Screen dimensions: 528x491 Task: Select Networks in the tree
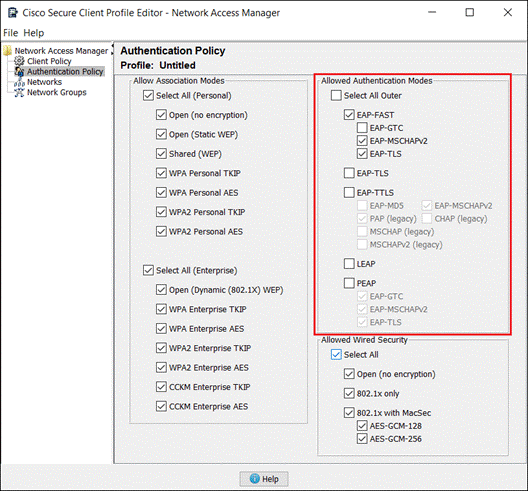(x=44, y=82)
